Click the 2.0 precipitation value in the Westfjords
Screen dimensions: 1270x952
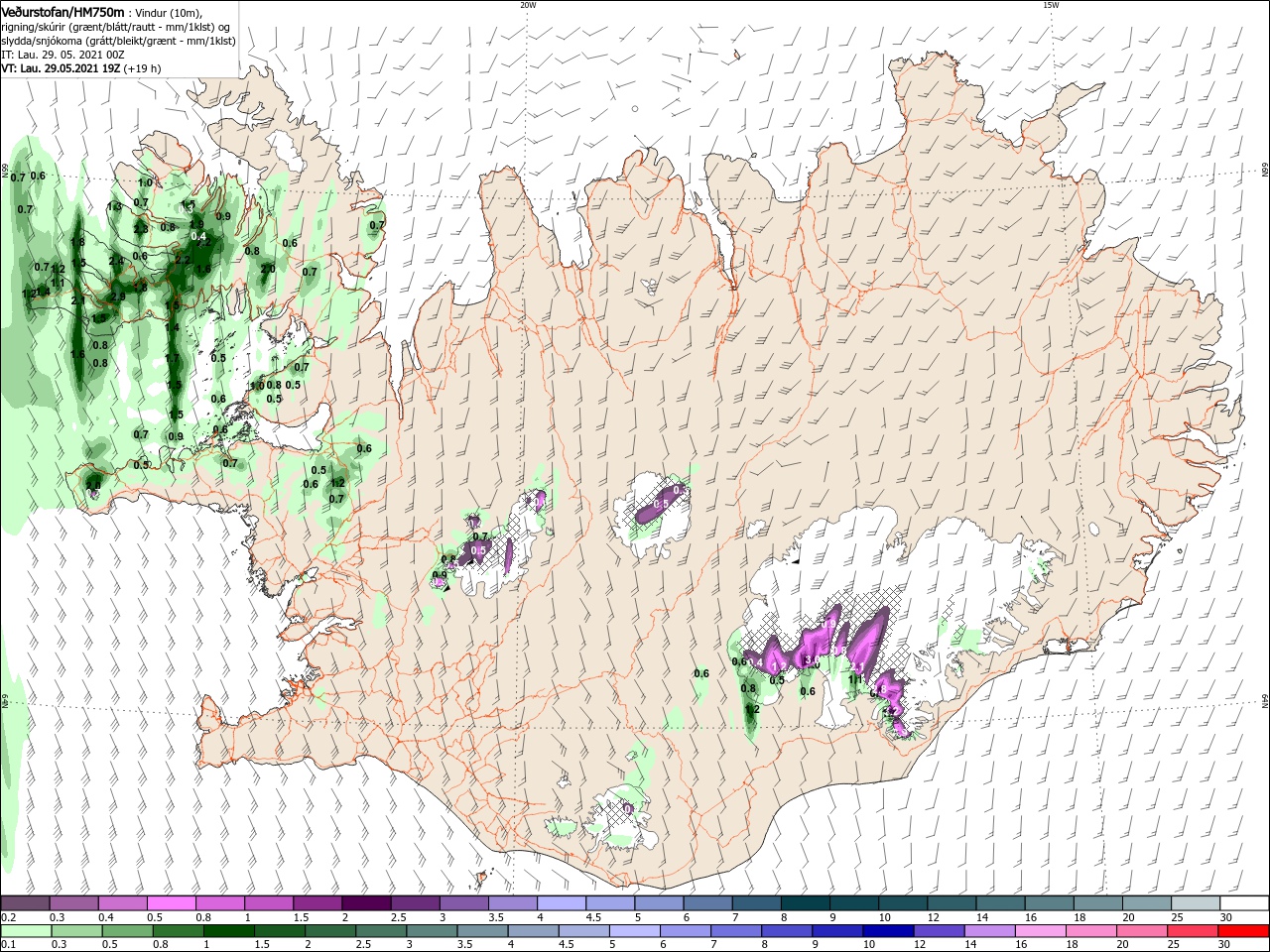click(x=268, y=269)
